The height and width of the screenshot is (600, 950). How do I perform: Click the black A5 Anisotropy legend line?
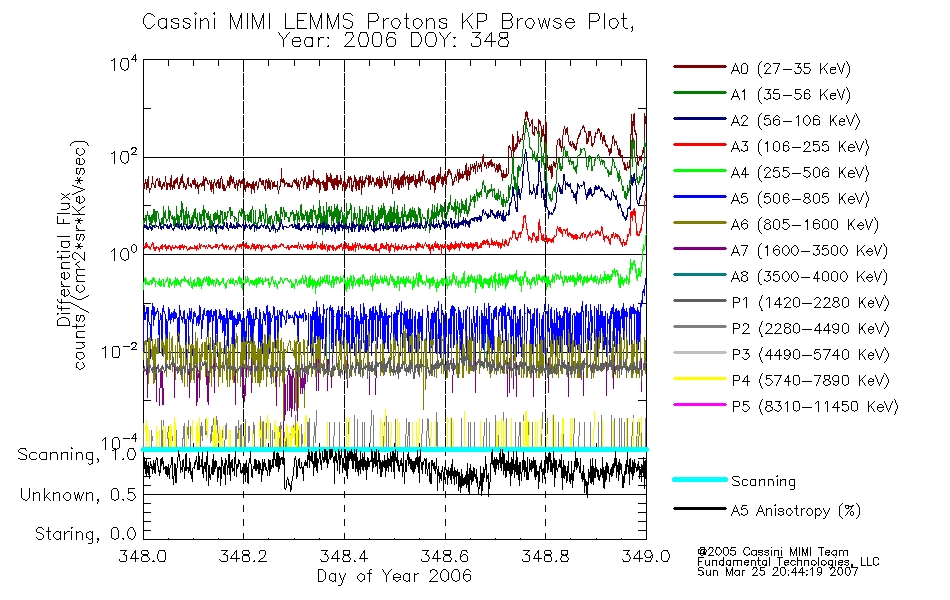click(x=700, y=508)
